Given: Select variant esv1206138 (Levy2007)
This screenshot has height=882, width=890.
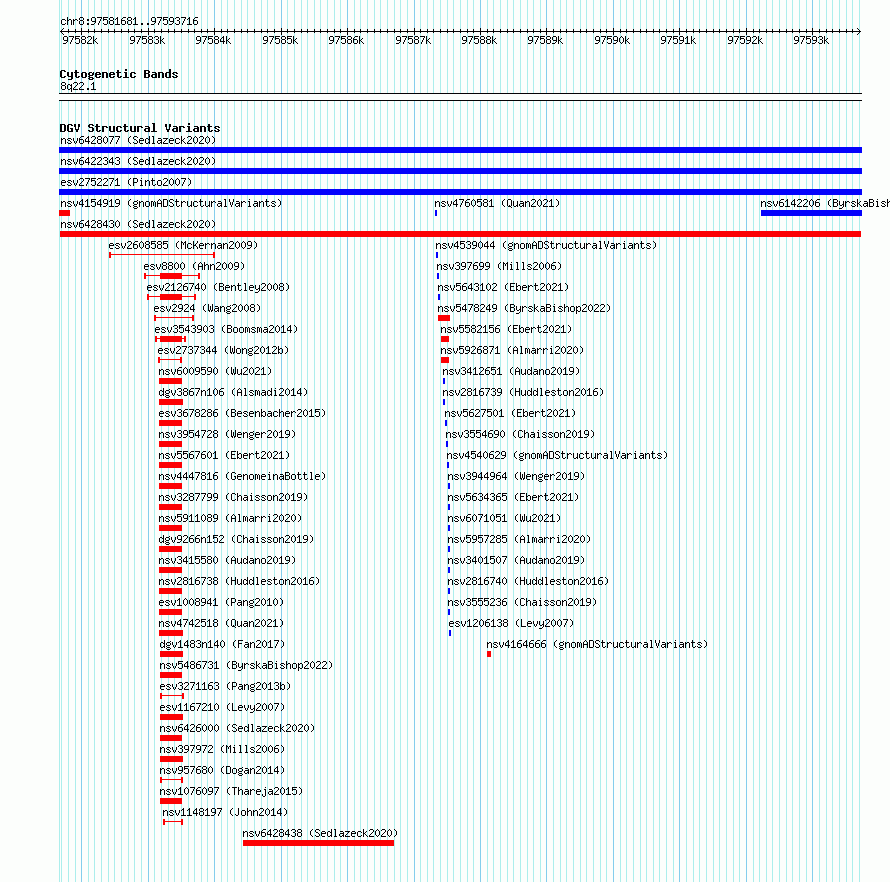Looking at the screenshot, I should pos(511,623).
